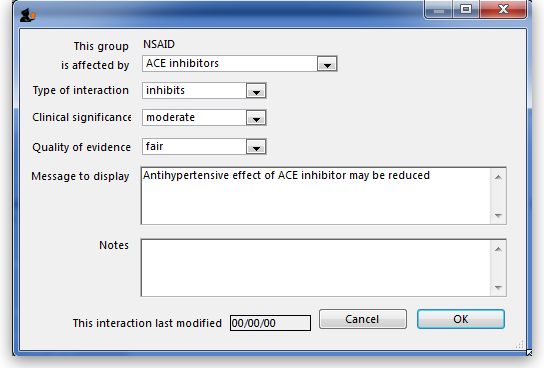544x368 pixels.
Task: Click the Notes box scroll down arrow
Action: tap(499, 288)
